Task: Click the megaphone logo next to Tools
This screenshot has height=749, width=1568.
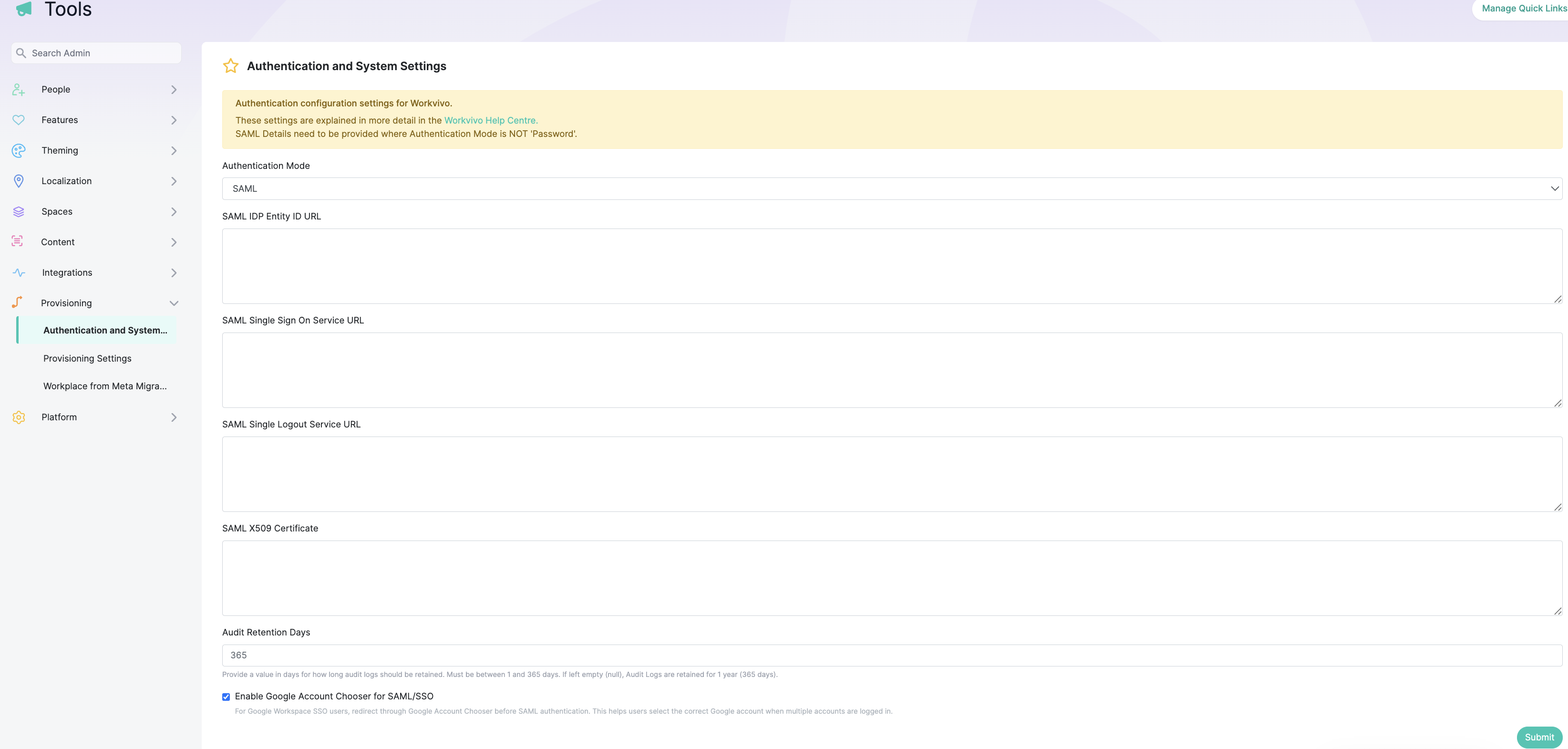Action: click(23, 9)
